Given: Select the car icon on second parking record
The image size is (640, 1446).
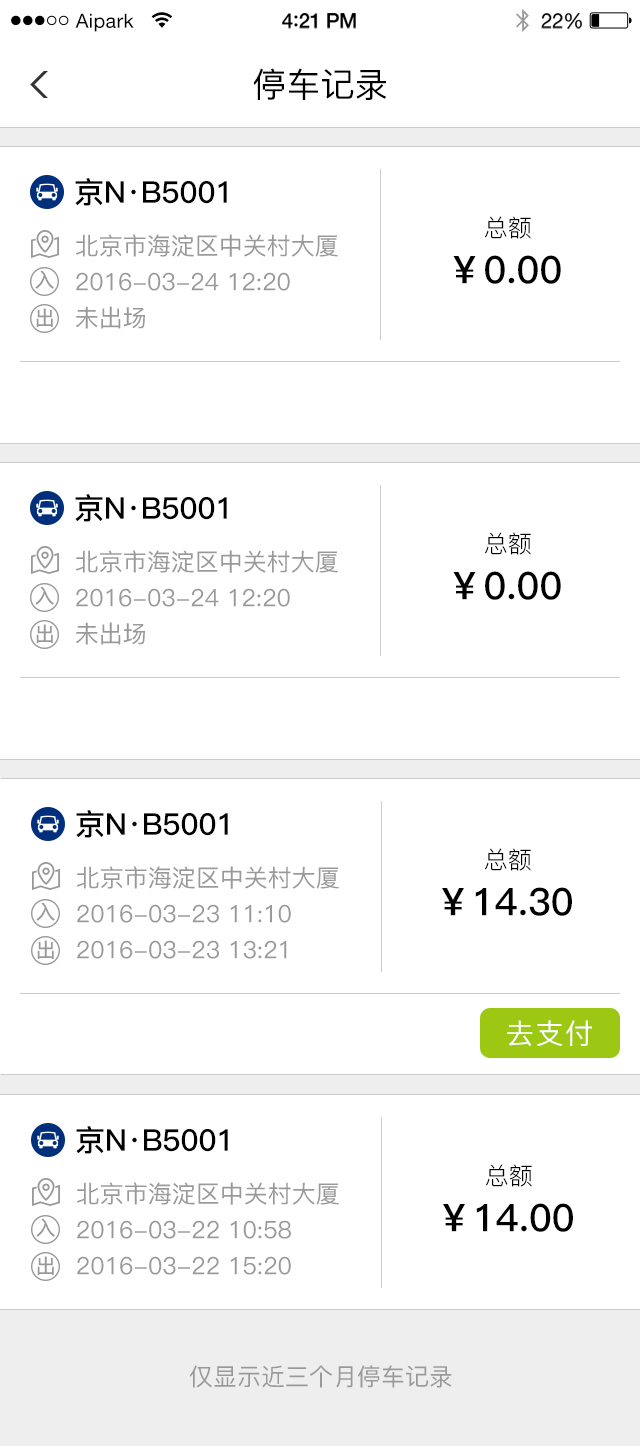Looking at the screenshot, I should pos(44,508).
